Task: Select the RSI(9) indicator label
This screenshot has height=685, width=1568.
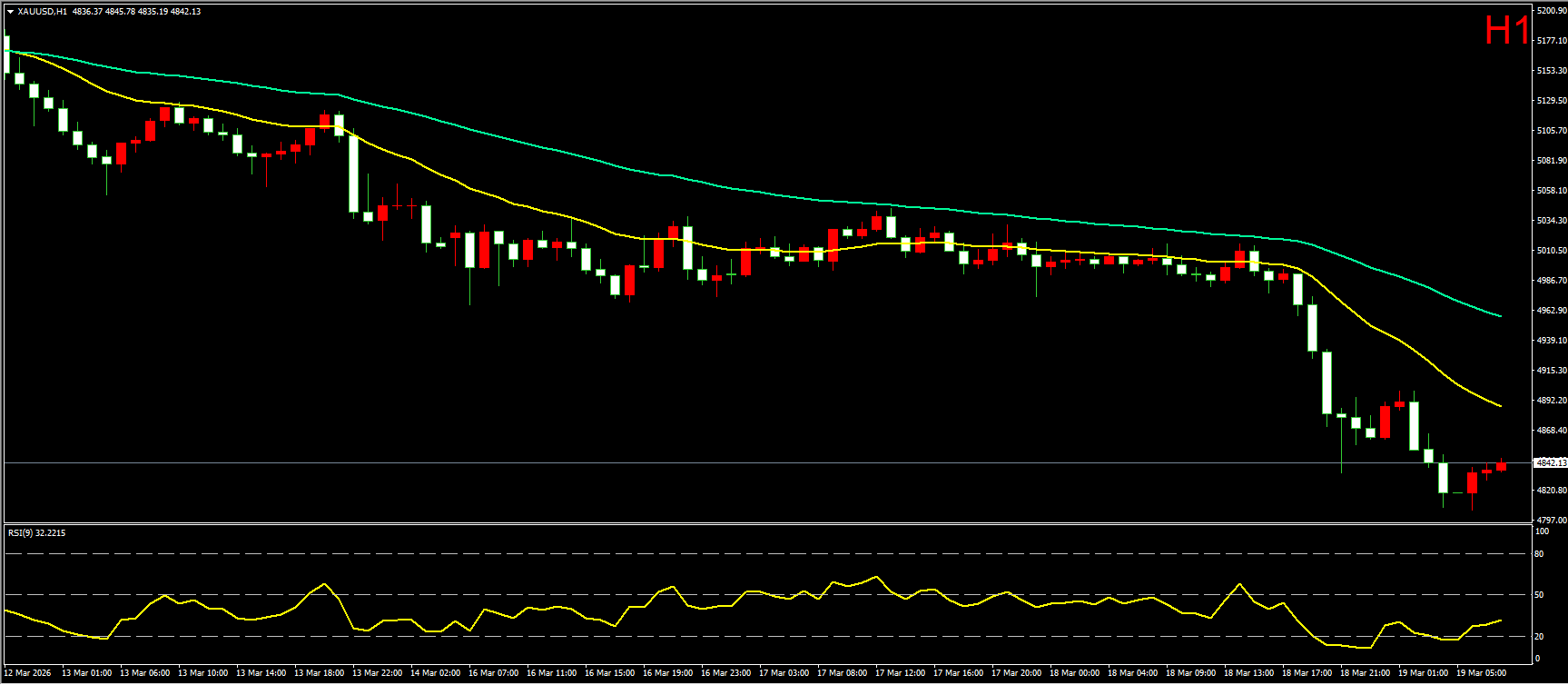Action: pos(36,533)
